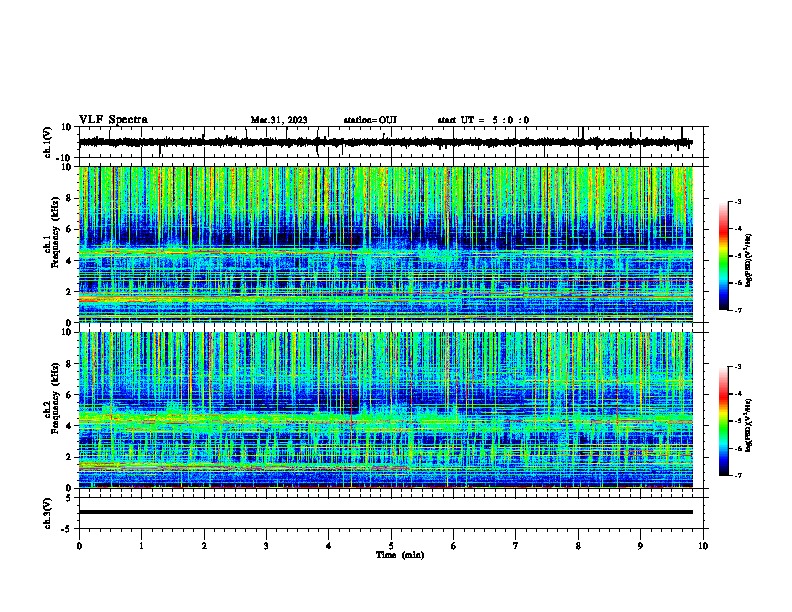Click the 'ch.1(V)' waveform axis label
This screenshot has height=612, width=792.
click(48, 142)
